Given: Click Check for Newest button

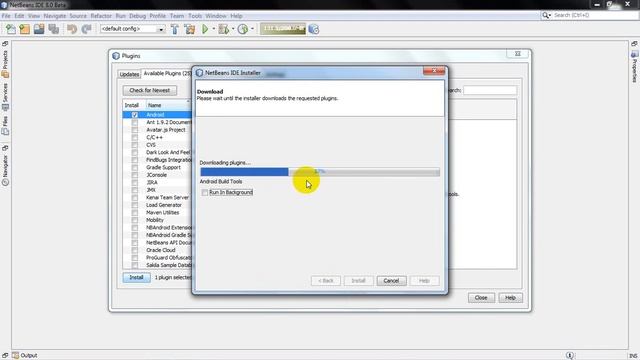Looking at the screenshot, I should (149, 90).
